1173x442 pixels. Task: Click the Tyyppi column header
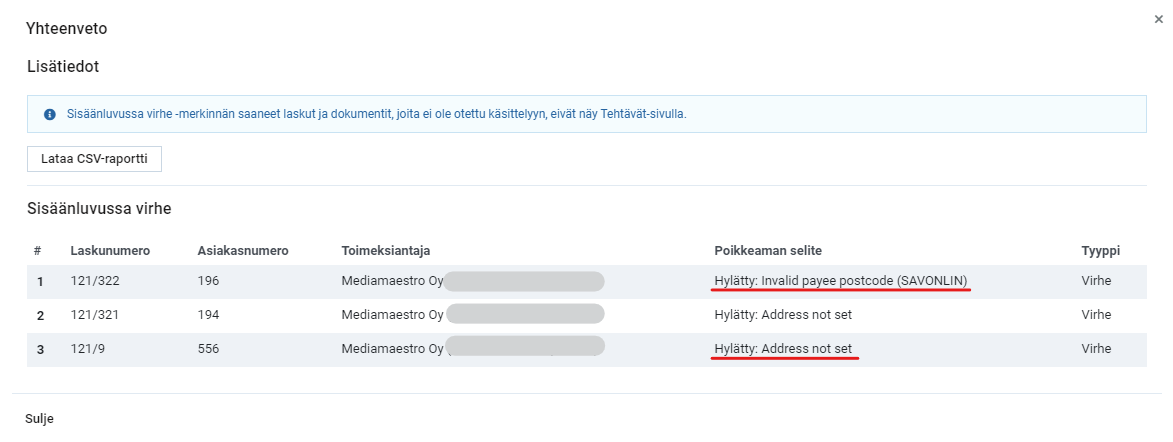pos(1101,249)
